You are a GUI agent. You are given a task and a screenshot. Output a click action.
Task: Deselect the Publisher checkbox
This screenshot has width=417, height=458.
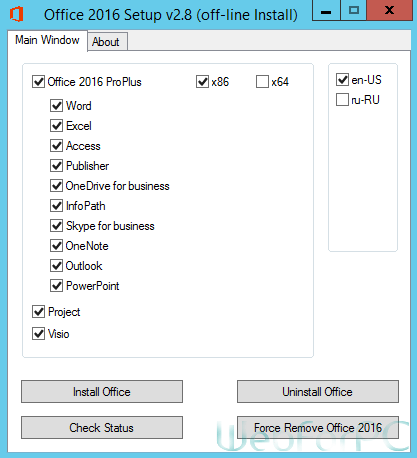tap(57, 166)
